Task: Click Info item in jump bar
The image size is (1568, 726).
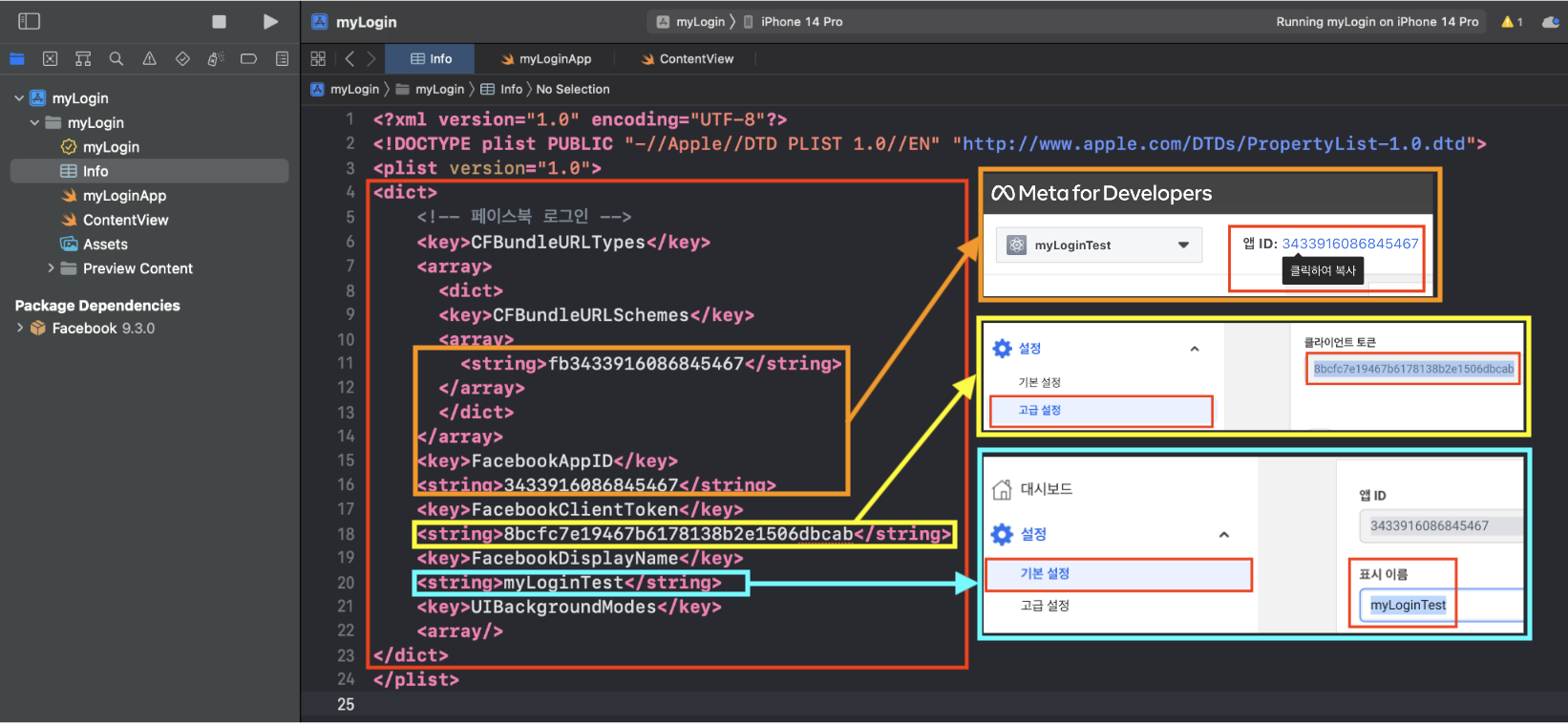Action: pyautogui.click(x=501, y=90)
